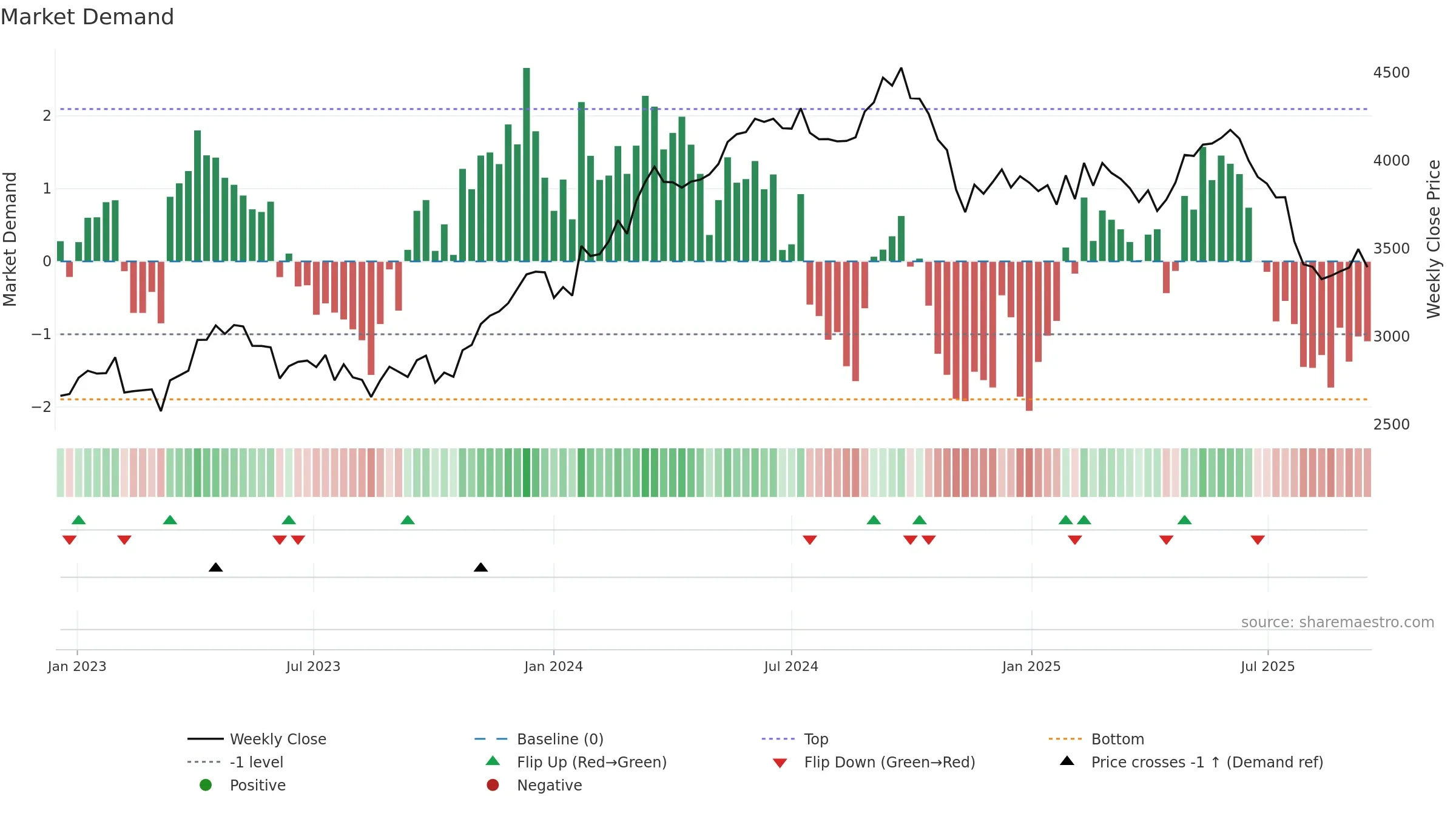Click the 3000 price axis tick label
The width and height of the screenshot is (1456, 819).
[x=1392, y=337]
